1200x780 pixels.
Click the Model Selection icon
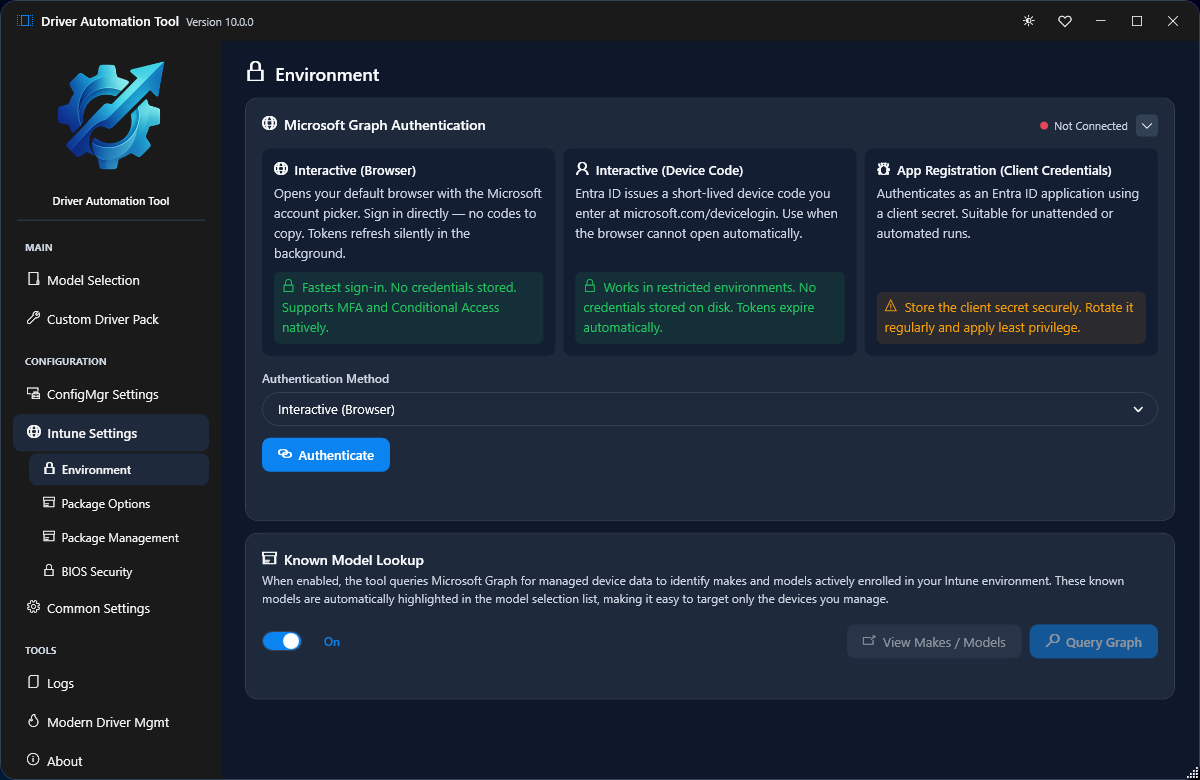(x=33, y=280)
